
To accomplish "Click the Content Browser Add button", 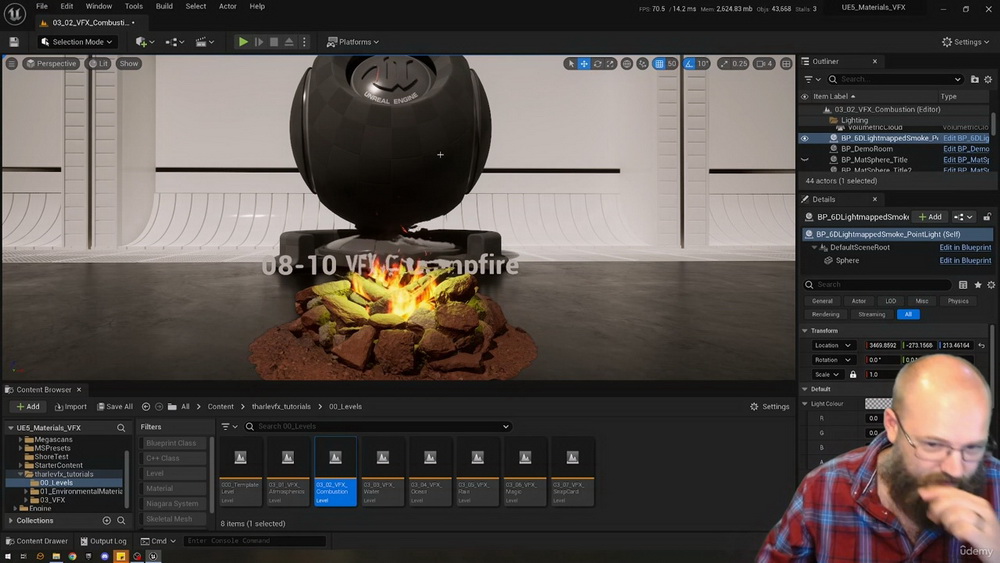I will [28, 407].
